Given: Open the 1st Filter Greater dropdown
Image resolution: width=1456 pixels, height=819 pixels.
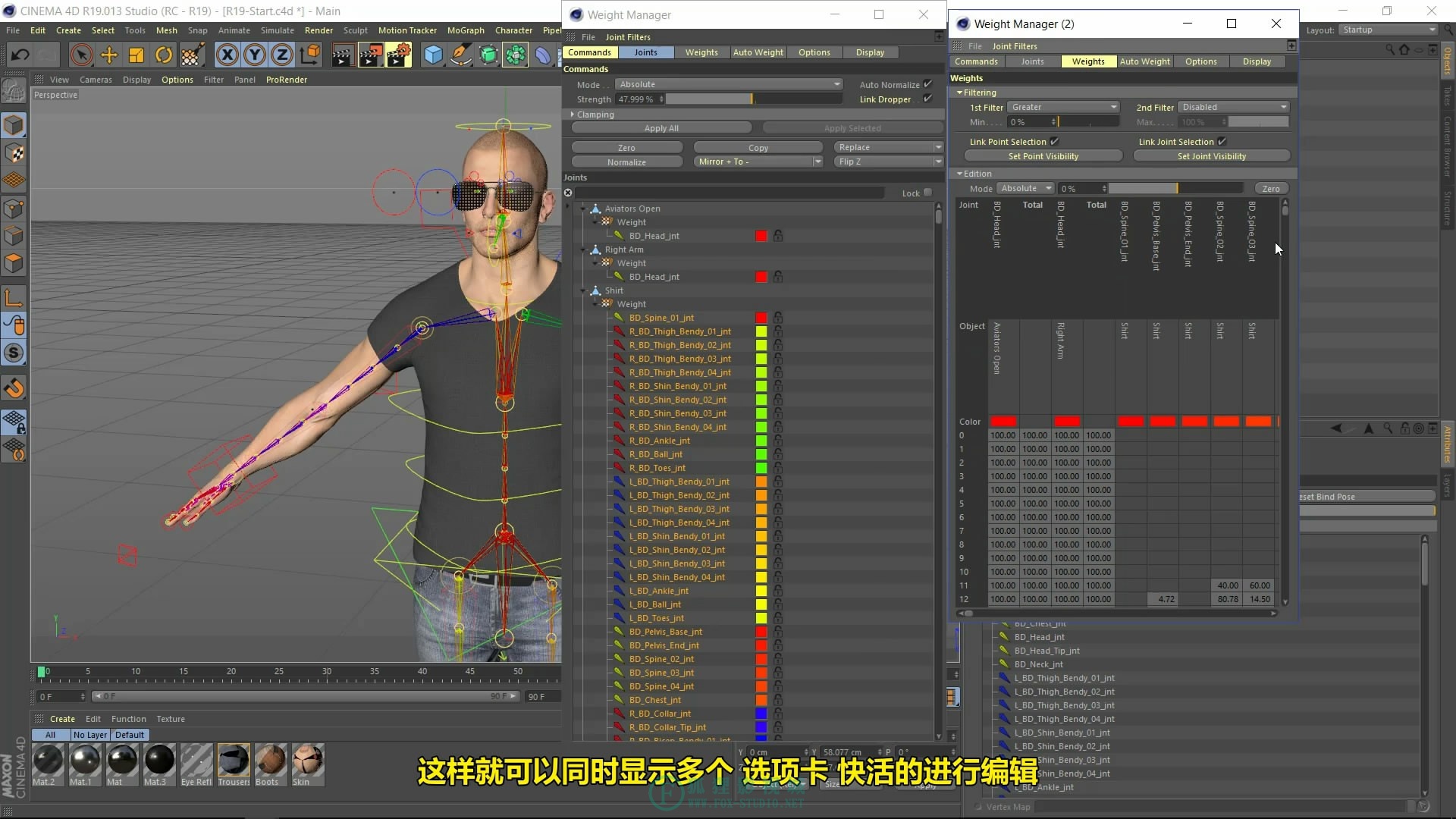Looking at the screenshot, I should [1063, 107].
